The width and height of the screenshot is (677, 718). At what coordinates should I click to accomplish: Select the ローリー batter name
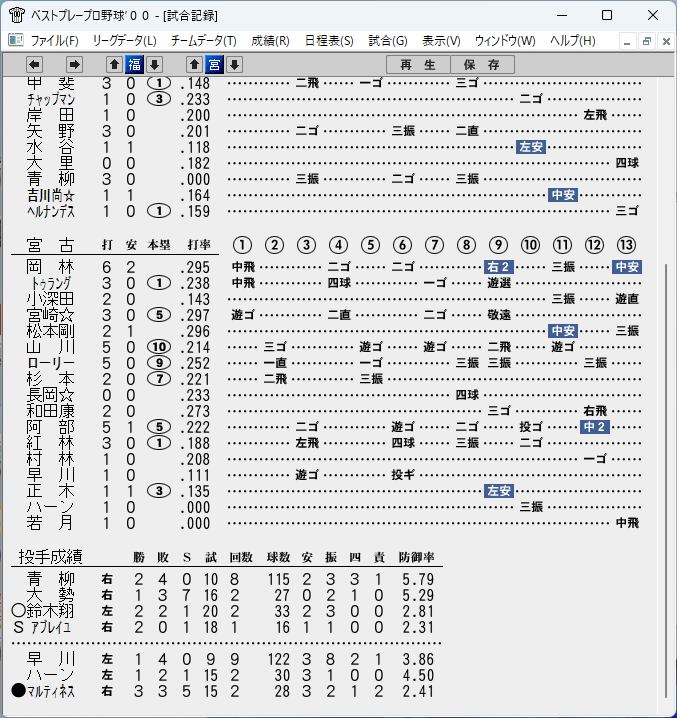[x=50, y=363]
